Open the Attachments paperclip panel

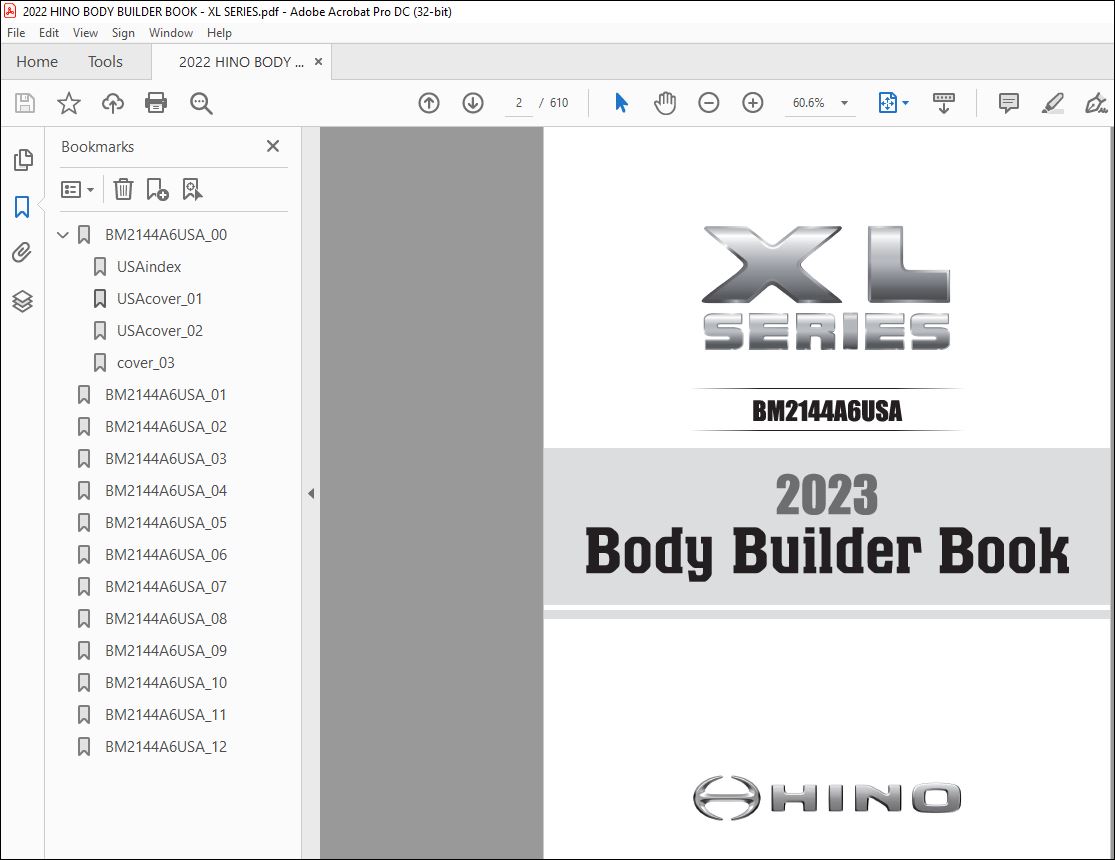click(22, 253)
